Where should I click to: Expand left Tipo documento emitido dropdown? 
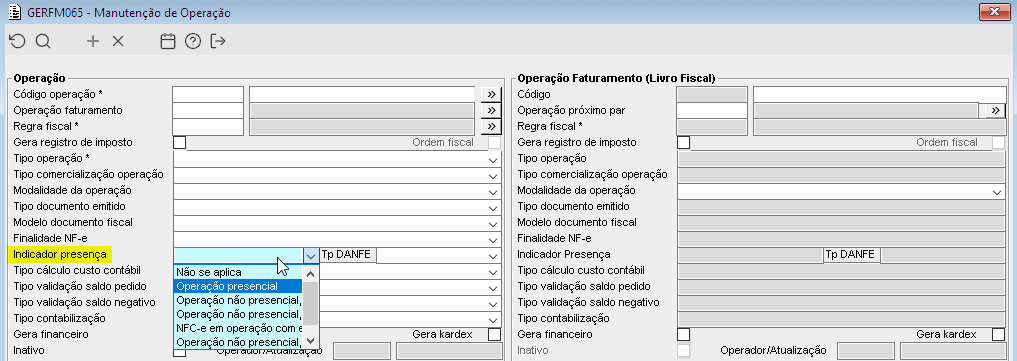(494, 207)
